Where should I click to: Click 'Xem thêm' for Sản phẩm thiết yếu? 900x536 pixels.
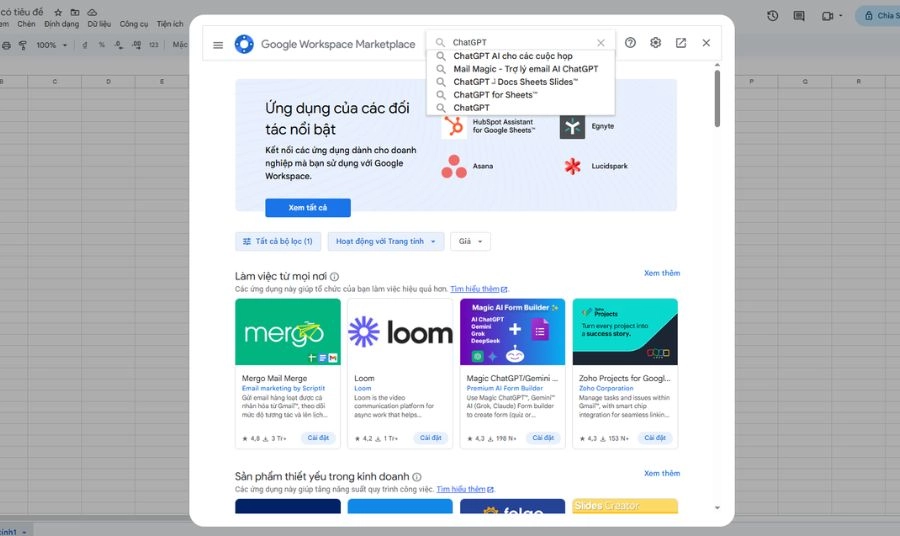point(662,473)
